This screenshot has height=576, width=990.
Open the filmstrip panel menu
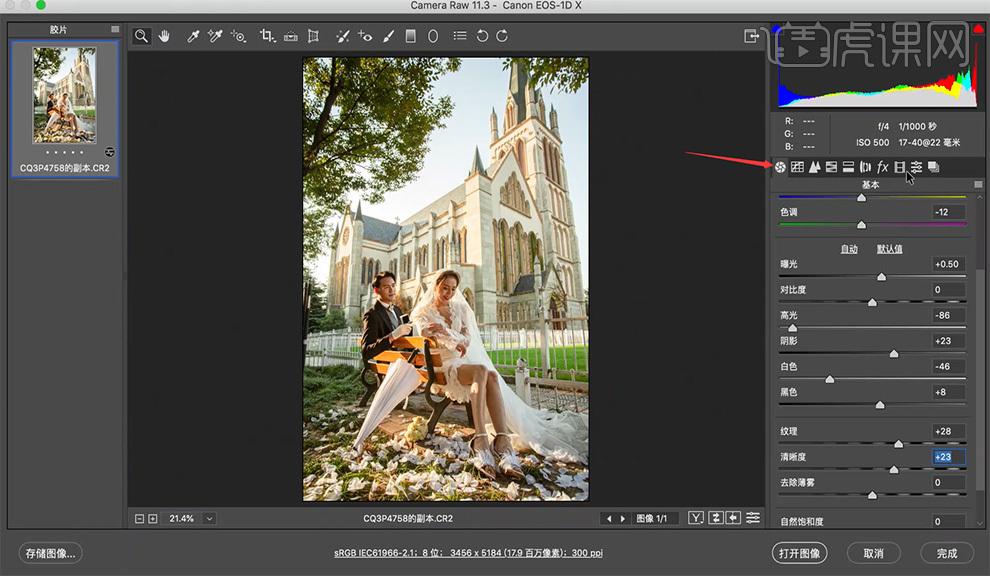115,30
